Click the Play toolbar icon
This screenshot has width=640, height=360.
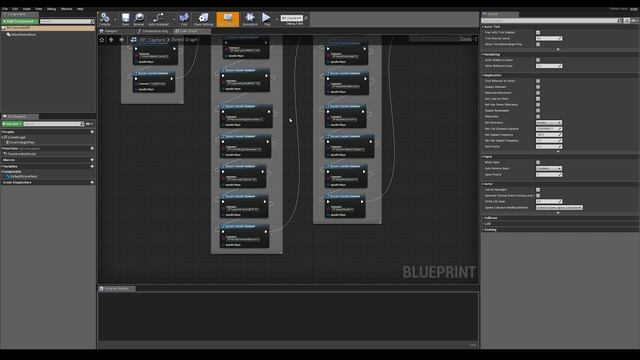(266, 18)
